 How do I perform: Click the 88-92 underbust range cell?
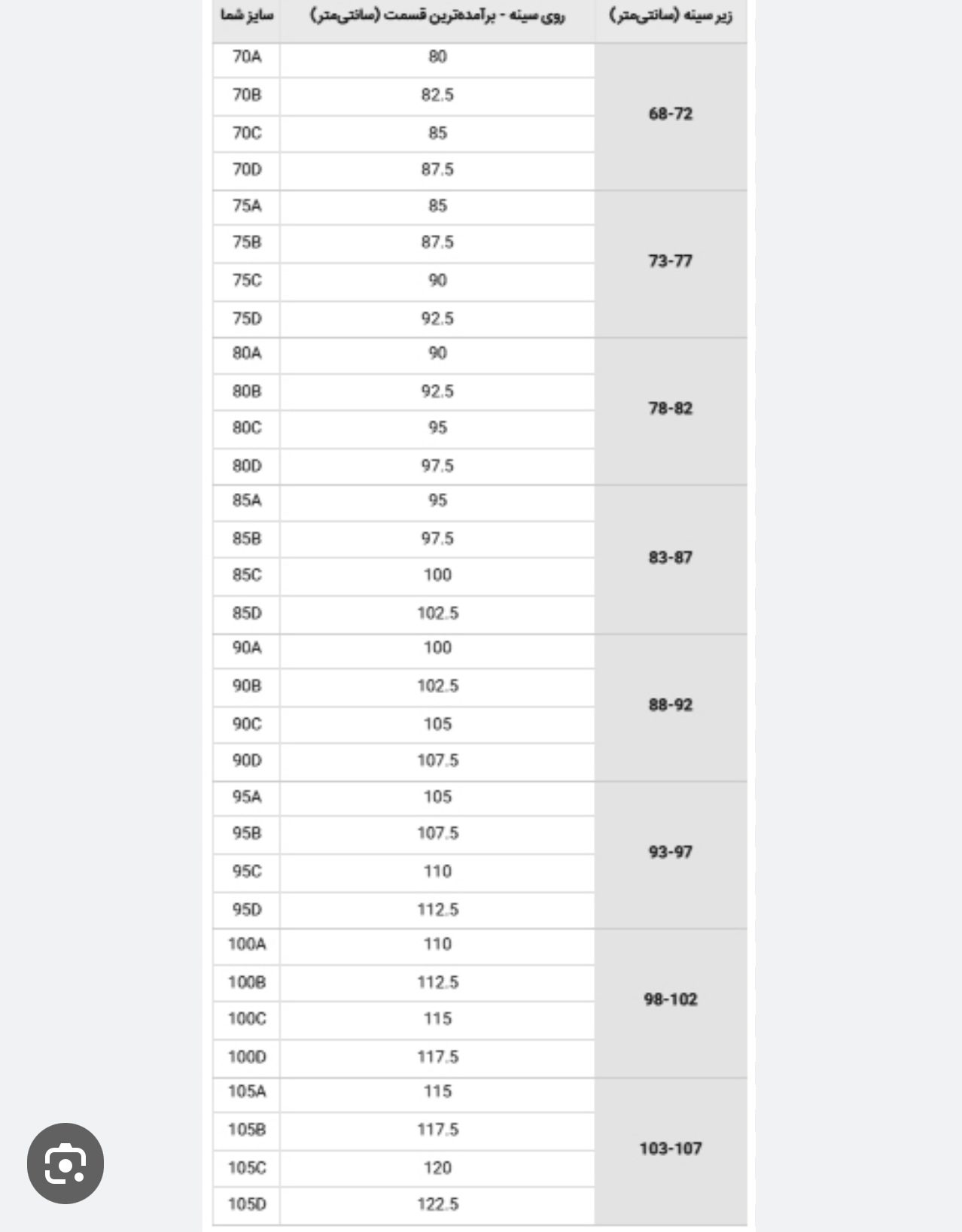pyautogui.click(x=670, y=705)
